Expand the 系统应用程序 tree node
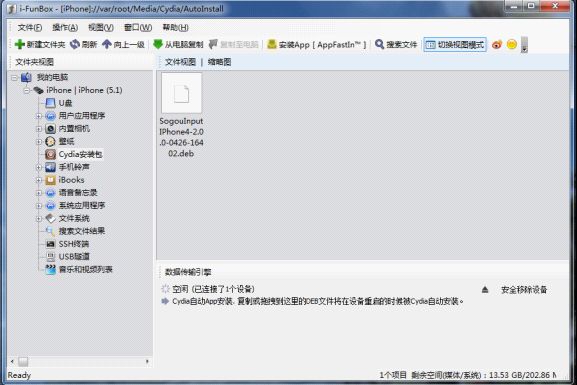Viewport: 577px width, 385px height. (39, 206)
